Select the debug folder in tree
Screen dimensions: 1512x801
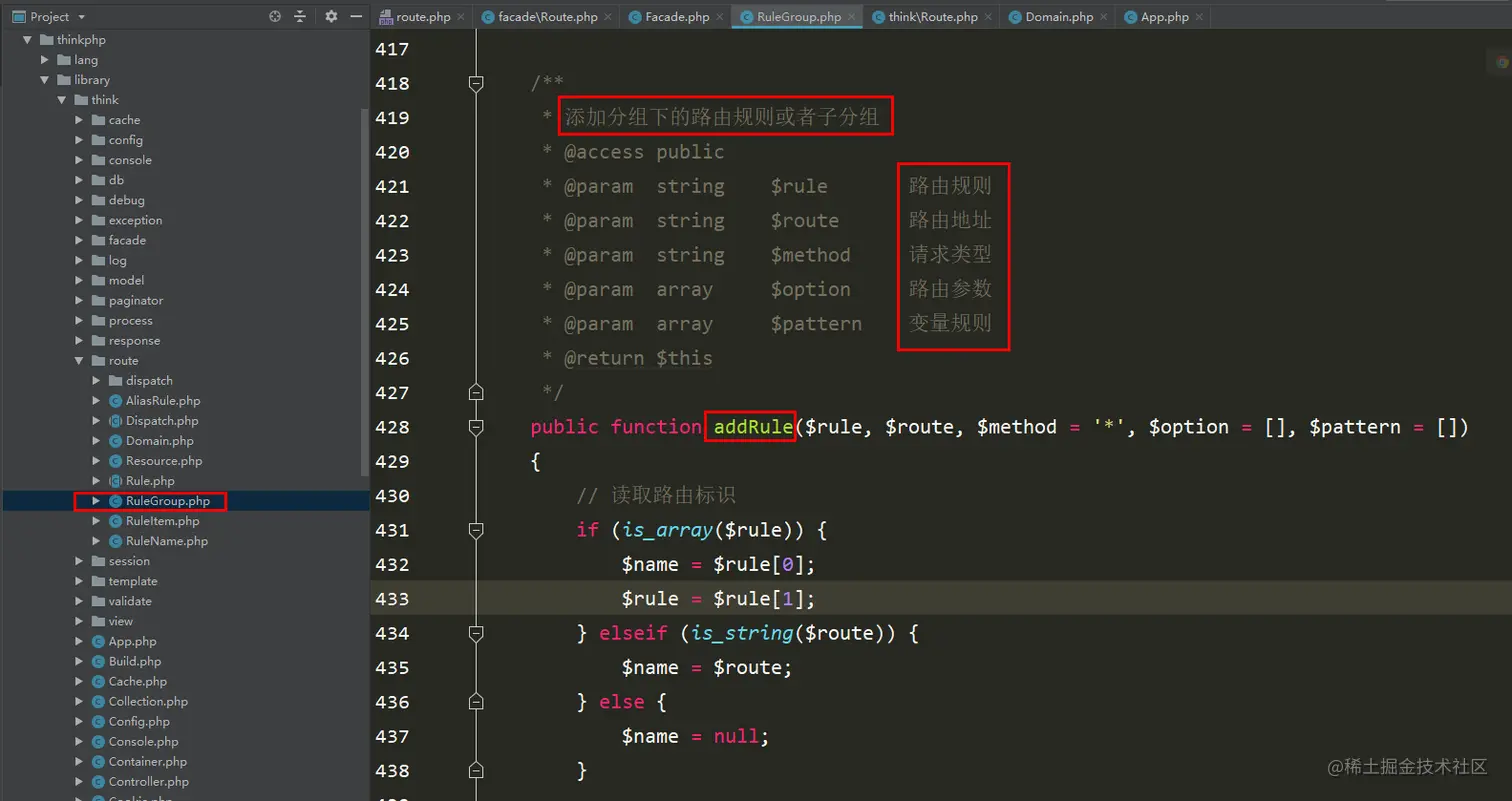pos(126,200)
